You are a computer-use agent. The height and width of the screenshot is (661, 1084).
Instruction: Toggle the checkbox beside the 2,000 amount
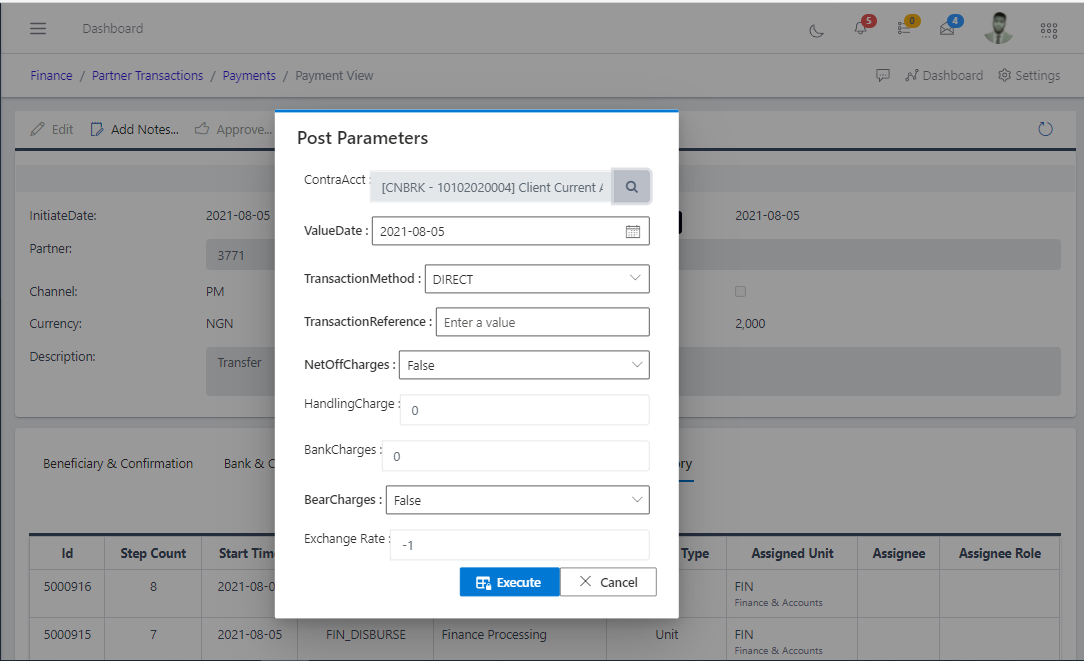click(x=740, y=291)
